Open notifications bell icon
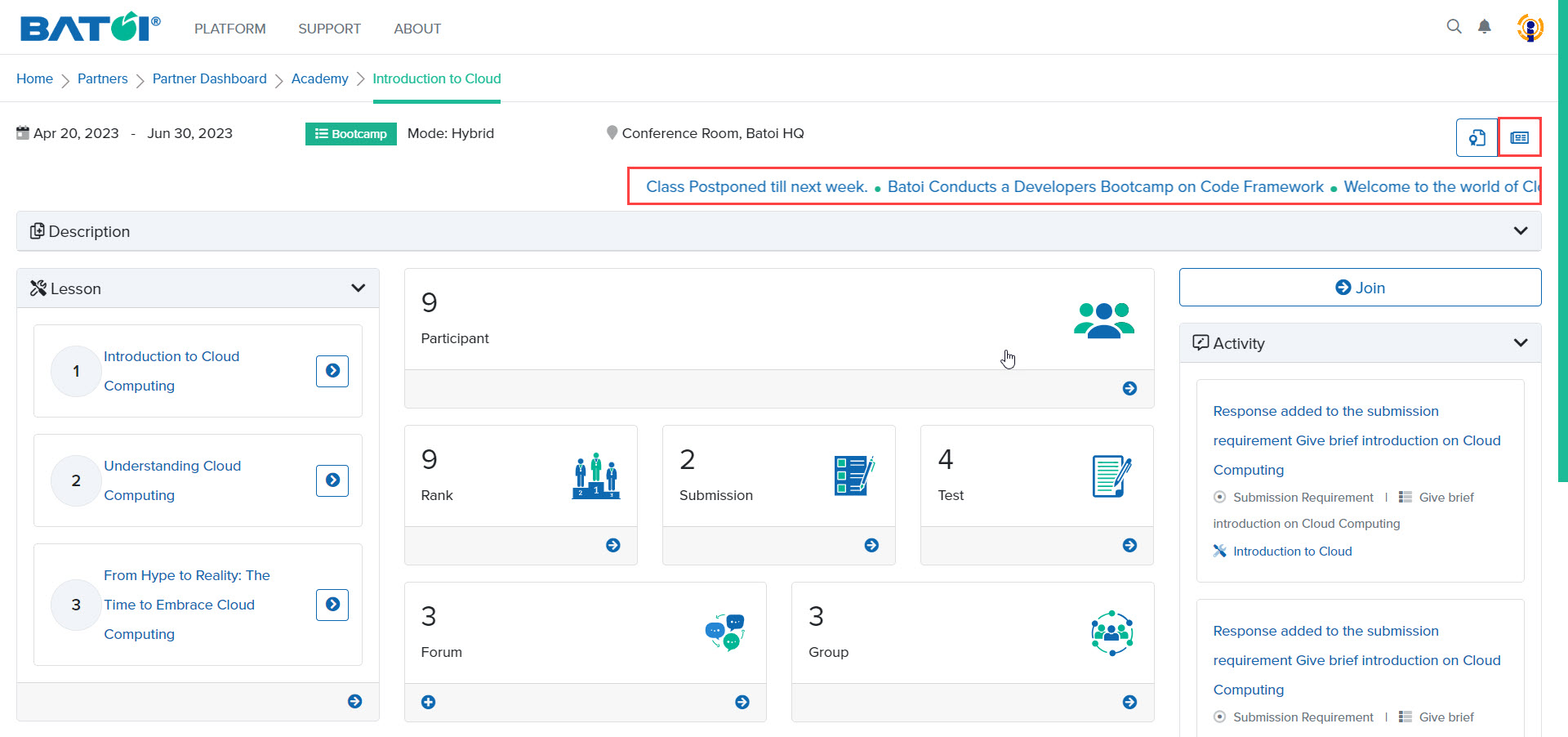 [x=1485, y=27]
